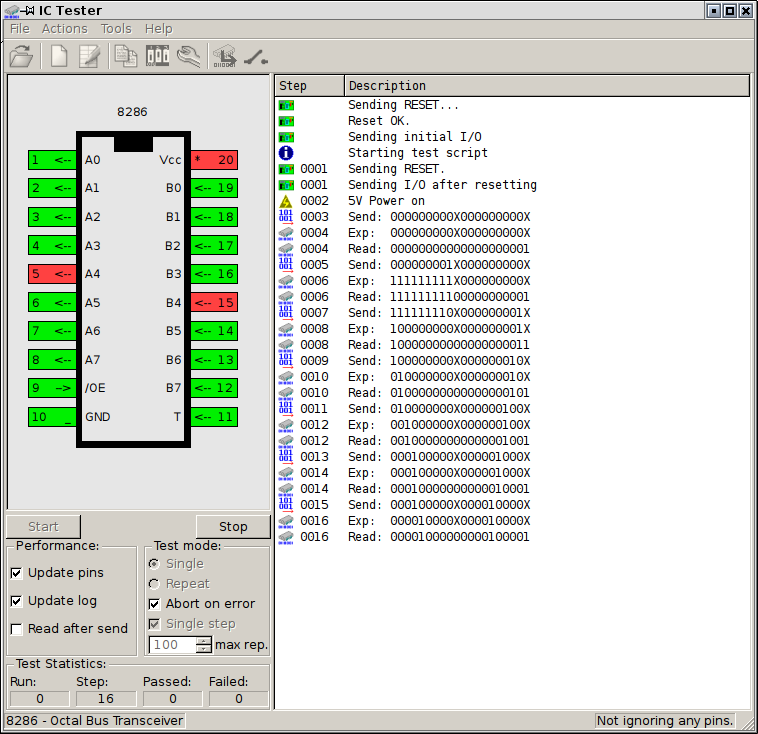The width and height of the screenshot is (758, 734).
Task: Click the open file folder icon
Action: pos(21,57)
